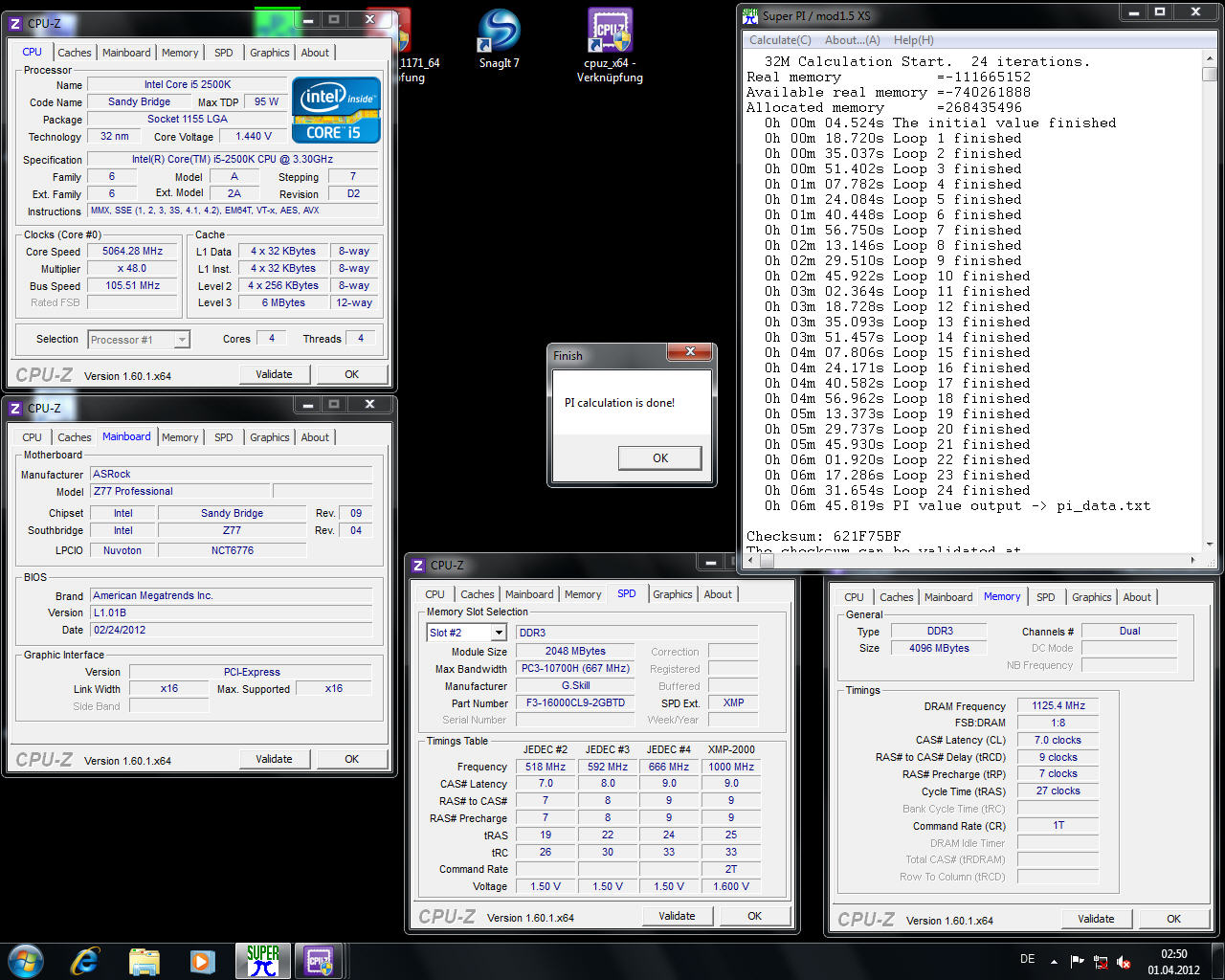This screenshot has height=980, width=1225.
Task: Click Checksum: 621F75BF line
Action: tap(824, 537)
